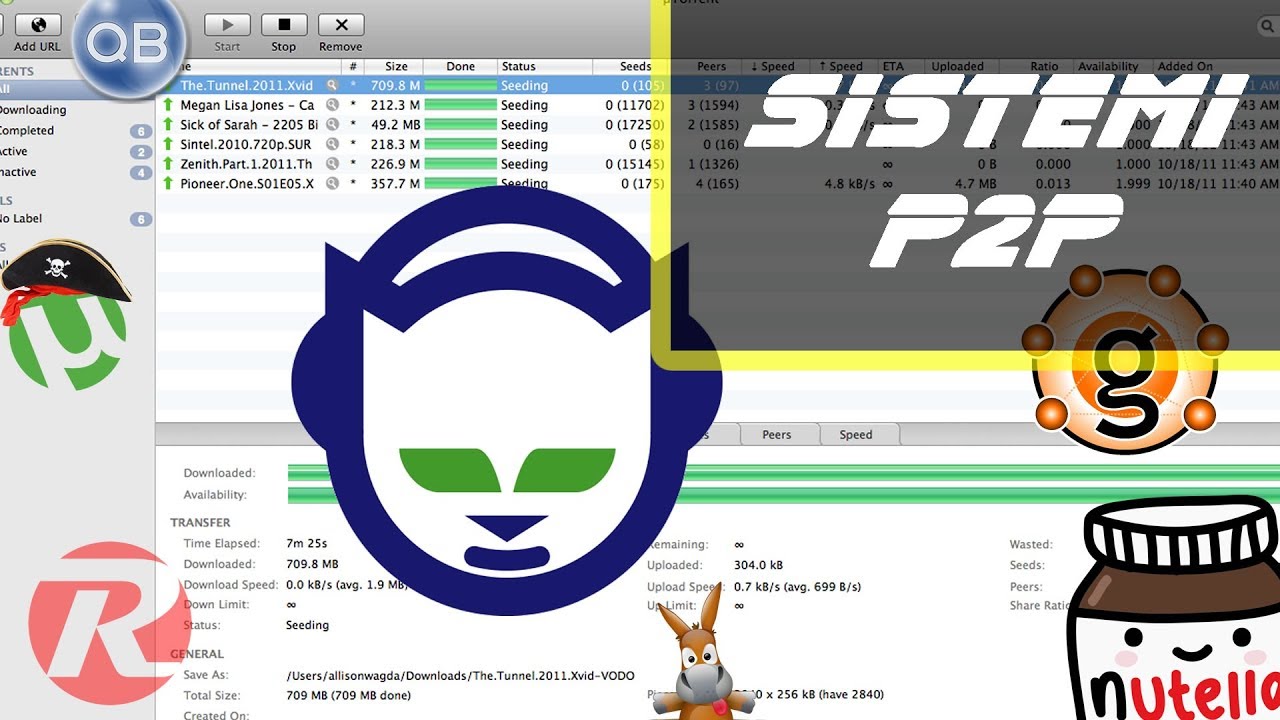1280x720 pixels.
Task: Select The.Tunnel.2011.Xvid torrent row
Action: point(717,85)
